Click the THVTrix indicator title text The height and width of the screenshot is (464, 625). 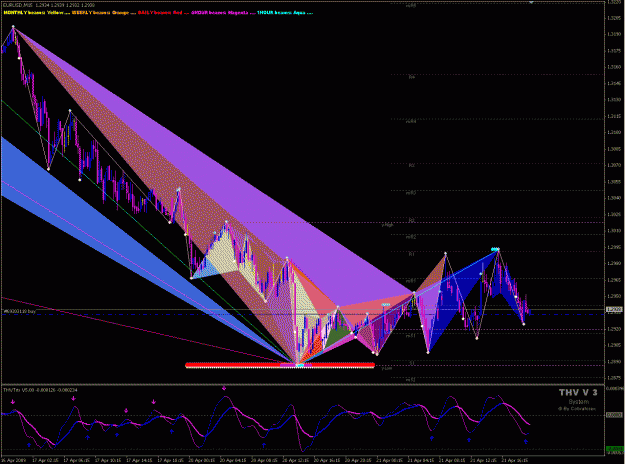click(x=40, y=389)
